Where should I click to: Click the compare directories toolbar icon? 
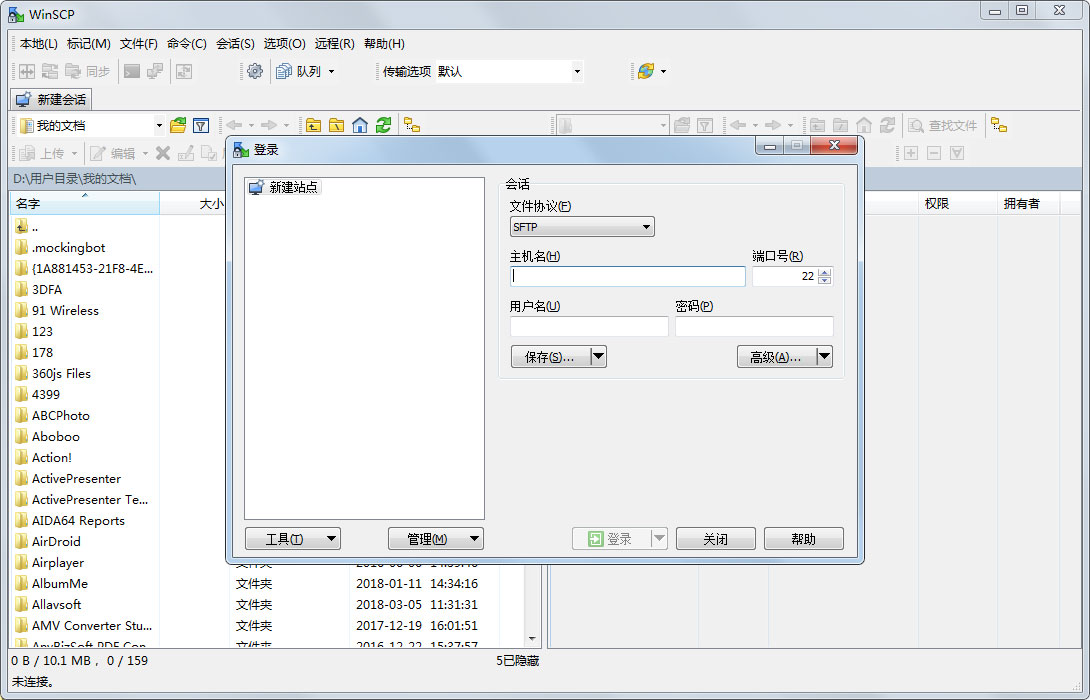[x=26, y=71]
